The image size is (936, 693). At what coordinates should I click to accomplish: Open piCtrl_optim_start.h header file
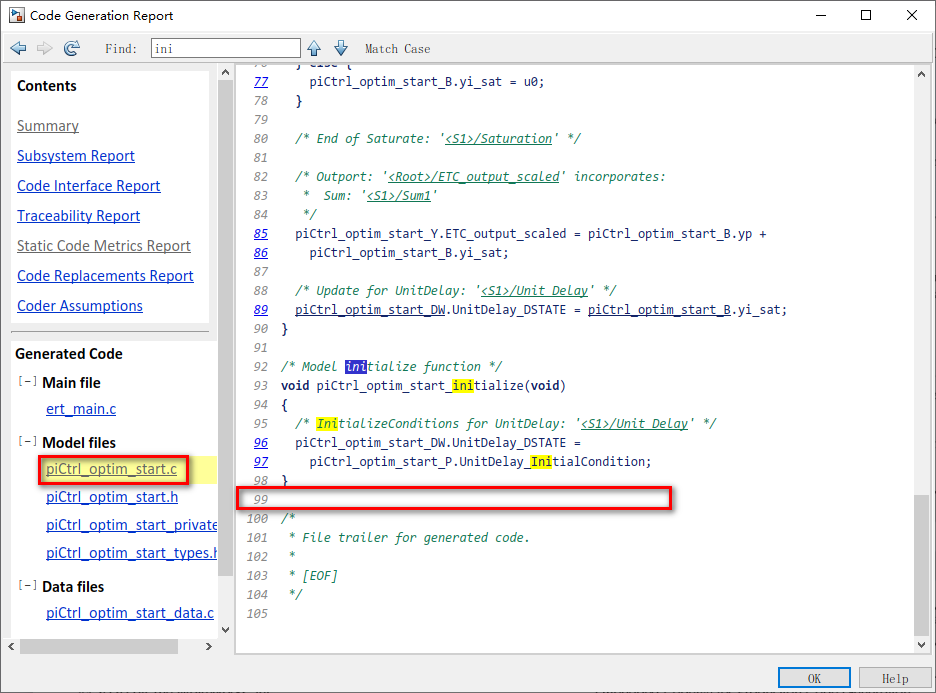[112, 497]
